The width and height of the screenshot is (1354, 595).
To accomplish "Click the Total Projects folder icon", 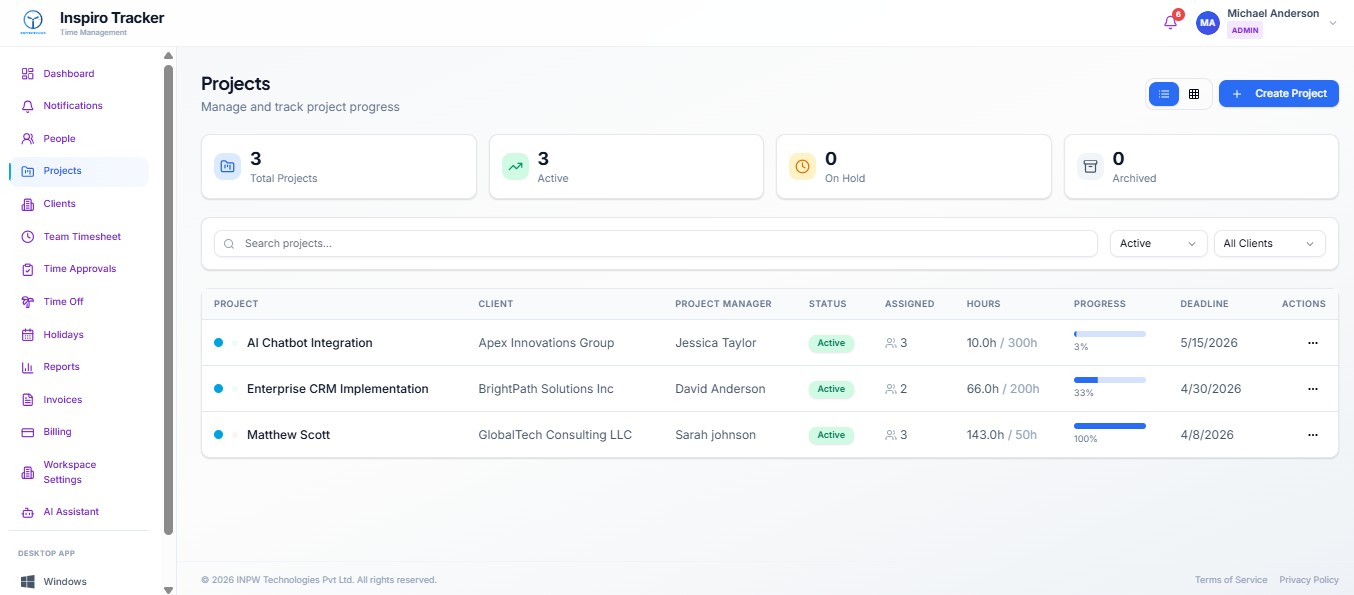I will coord(227,167).
